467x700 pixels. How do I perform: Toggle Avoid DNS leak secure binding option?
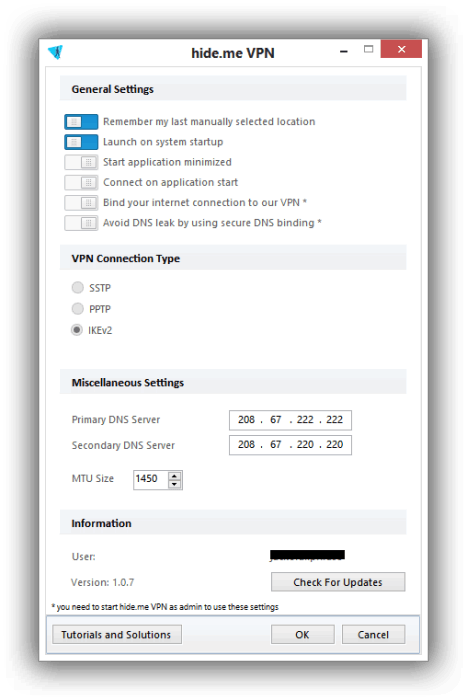(81, 223)
